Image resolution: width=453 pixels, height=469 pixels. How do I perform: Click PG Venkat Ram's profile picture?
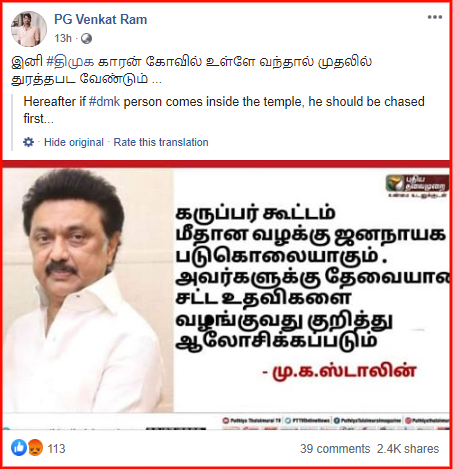29,29
